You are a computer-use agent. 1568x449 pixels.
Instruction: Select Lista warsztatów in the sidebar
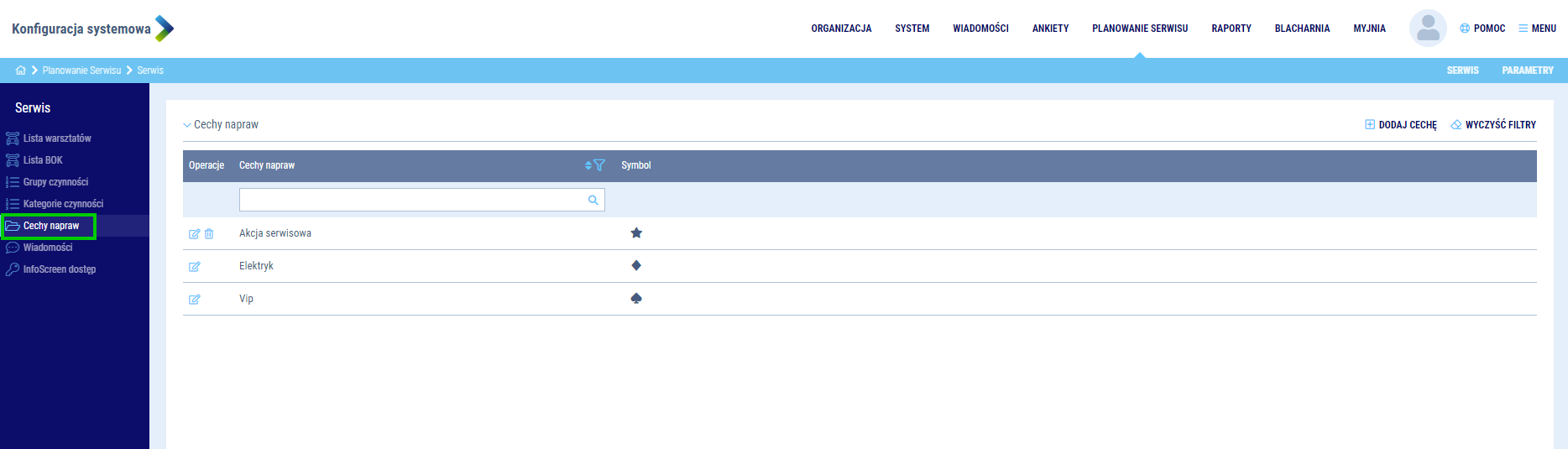tap(56, 138)
